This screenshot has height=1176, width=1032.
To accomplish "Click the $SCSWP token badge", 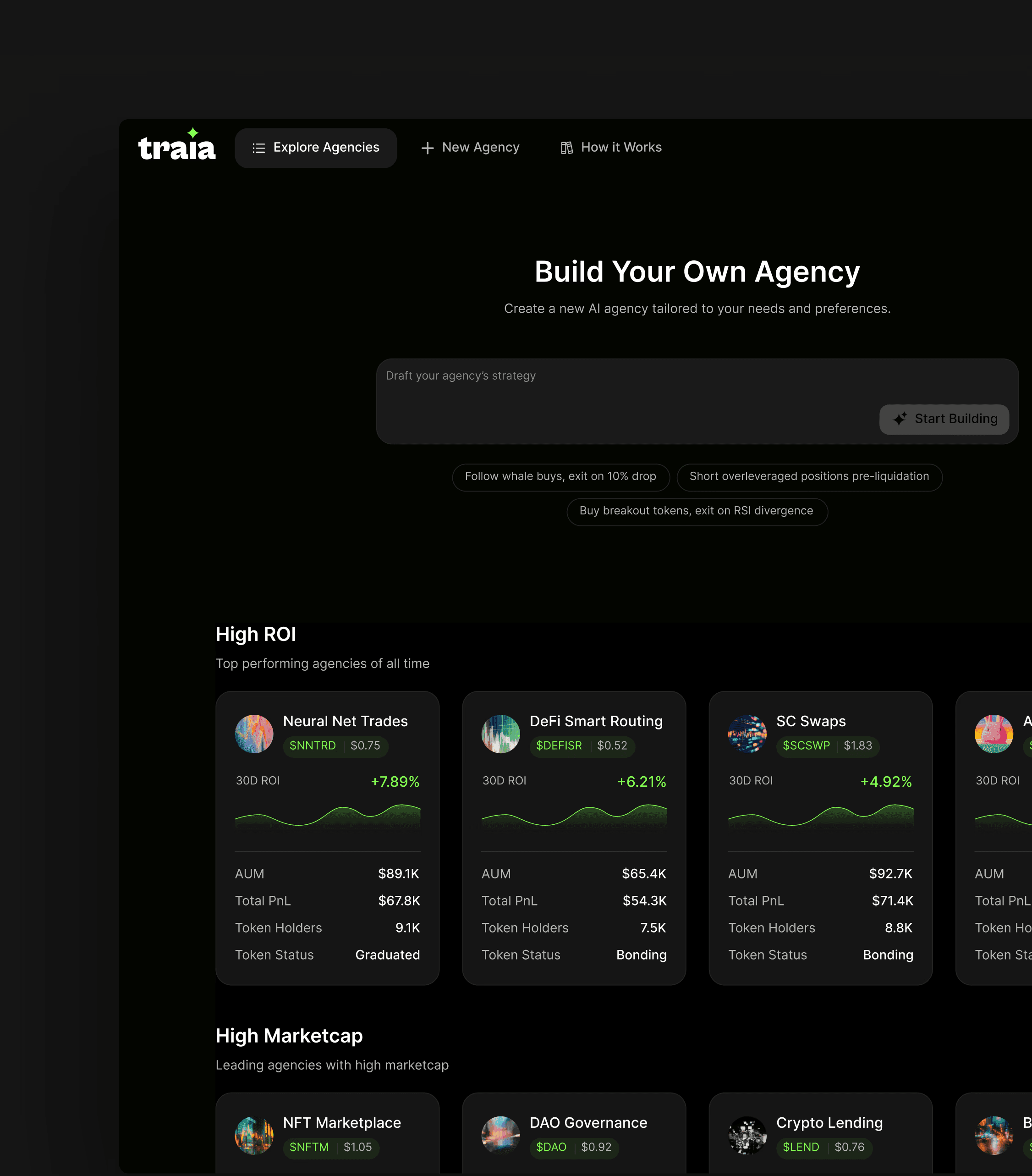I will coord(806,745).
